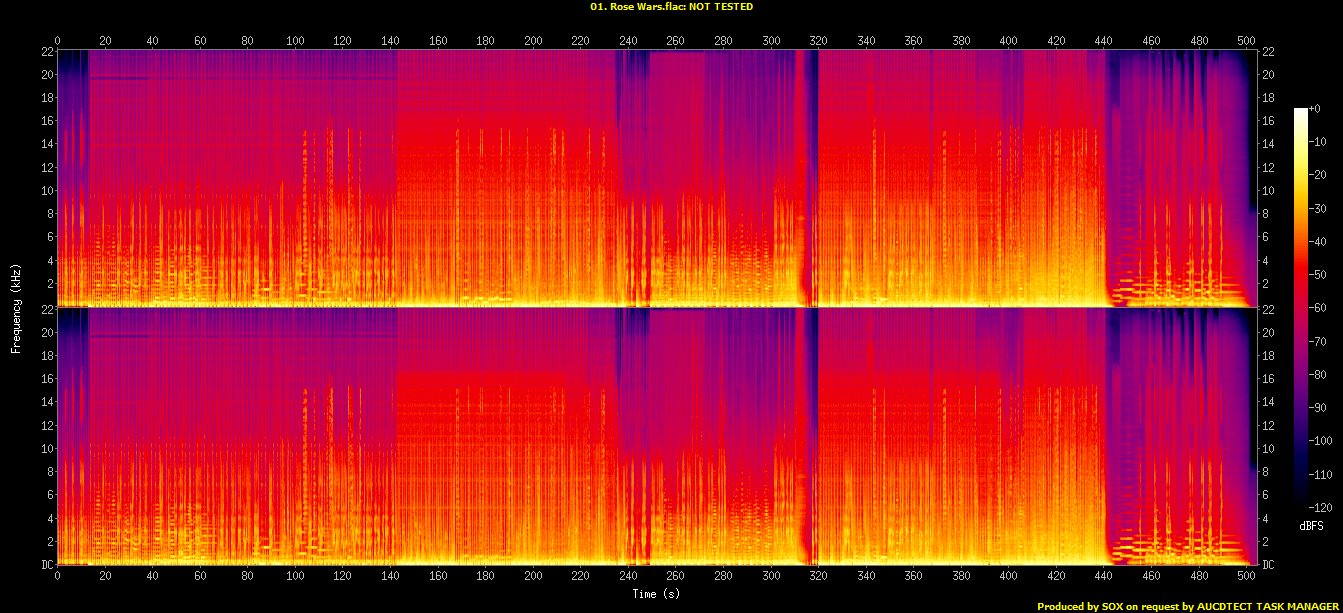The image size is (1343, 613).
Task: Click tick '100' on the bottom time axis
Action: pyautogui.click(x=295, y=576)
